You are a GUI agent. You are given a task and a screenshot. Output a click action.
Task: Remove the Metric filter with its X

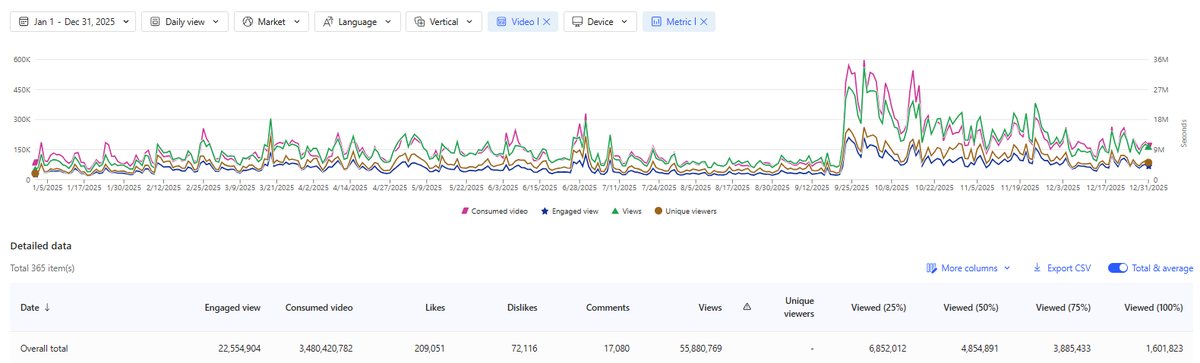click(x=704, y=21)
